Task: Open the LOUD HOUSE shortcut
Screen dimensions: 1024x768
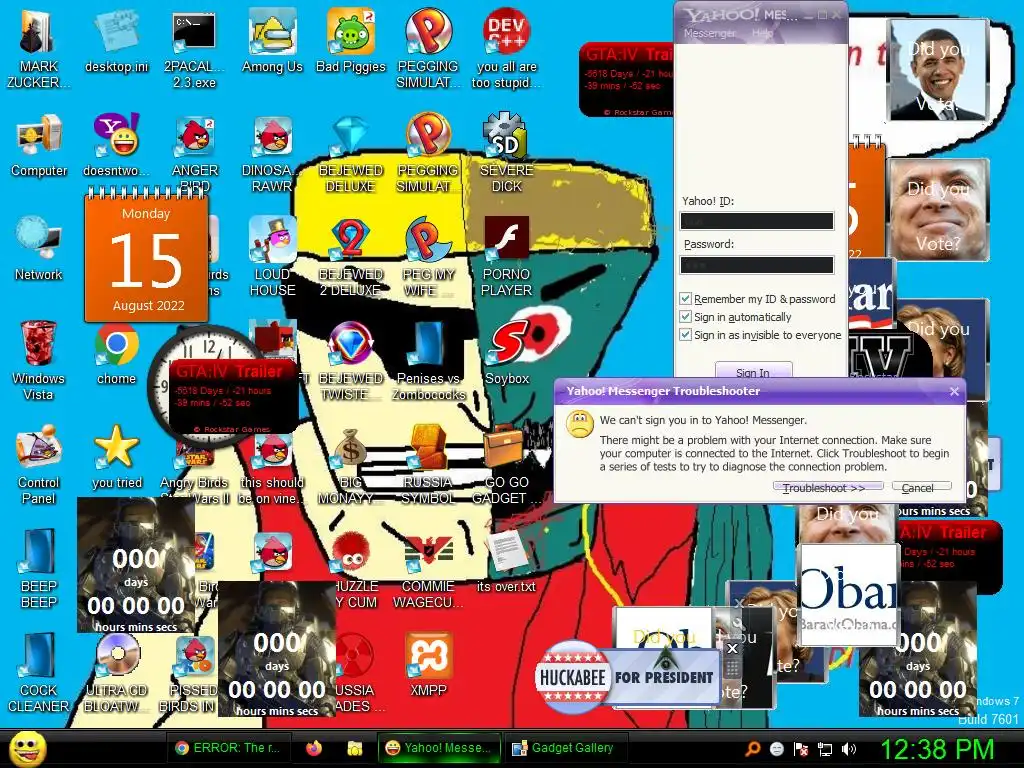Action: point(272,256)
